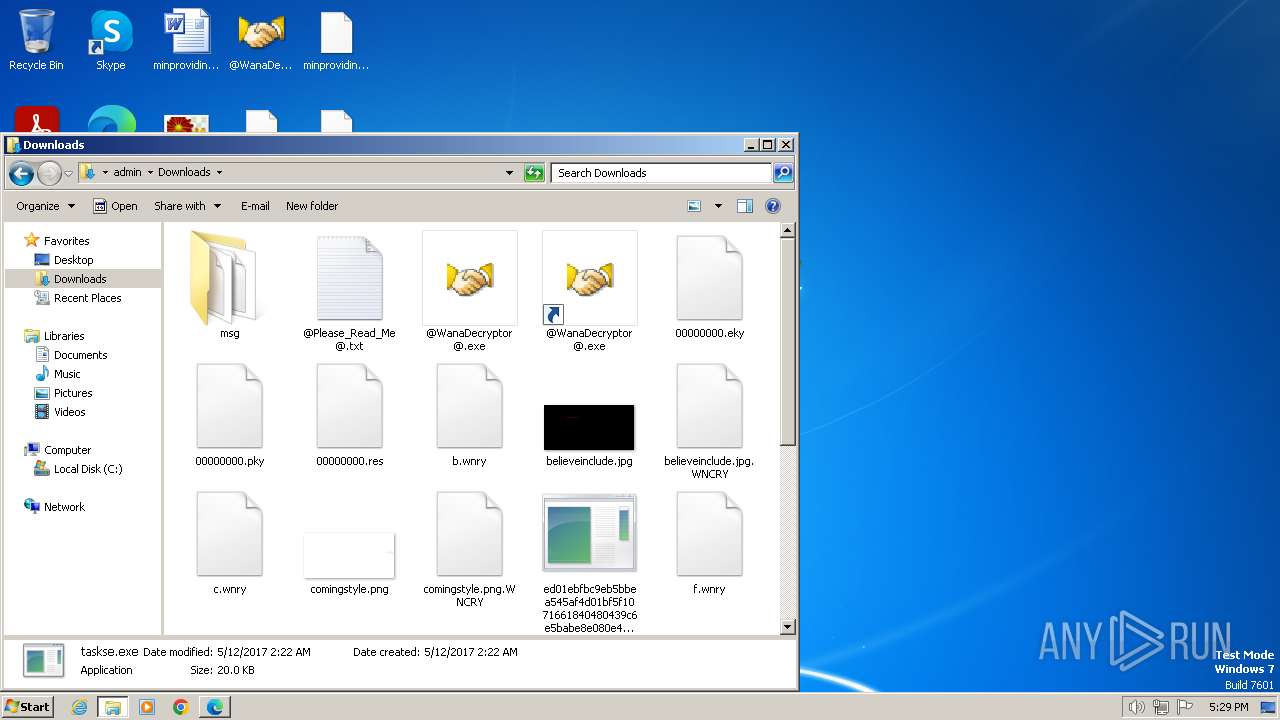The width and height of the screenshot is (1280, 720).
Task: Select the ed01ebfbc9eb5bbe application icon
Action: point(589,533)
